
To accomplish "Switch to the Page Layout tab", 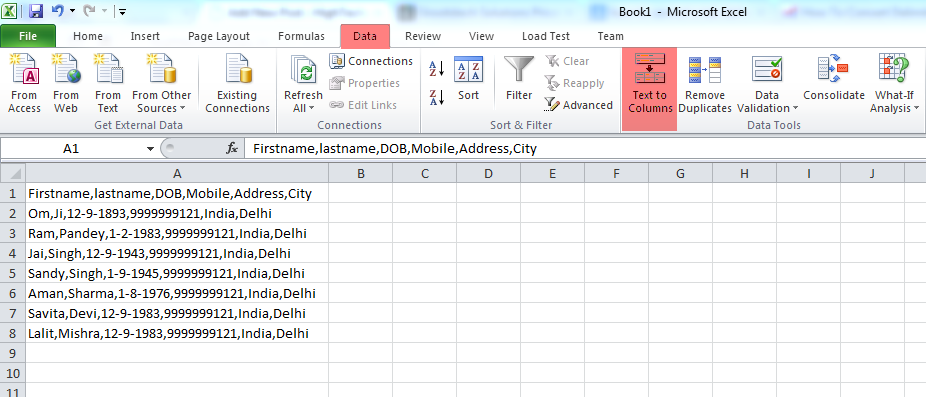I will click(x=219, y=36).
